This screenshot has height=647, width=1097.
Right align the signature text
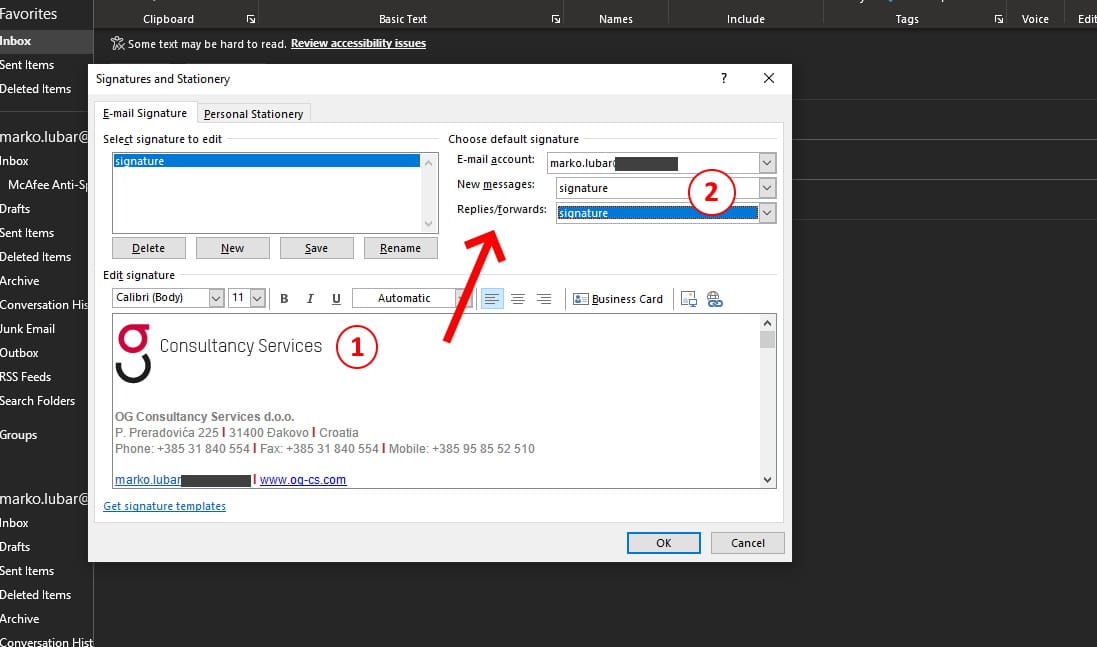pos(543,298)
